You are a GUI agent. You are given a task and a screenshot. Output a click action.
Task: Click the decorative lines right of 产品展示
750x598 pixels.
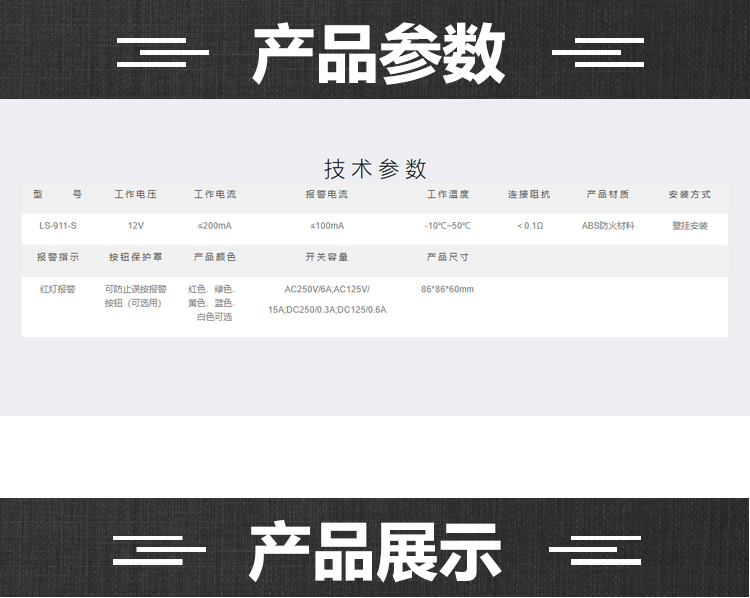(x=594, y=549)
